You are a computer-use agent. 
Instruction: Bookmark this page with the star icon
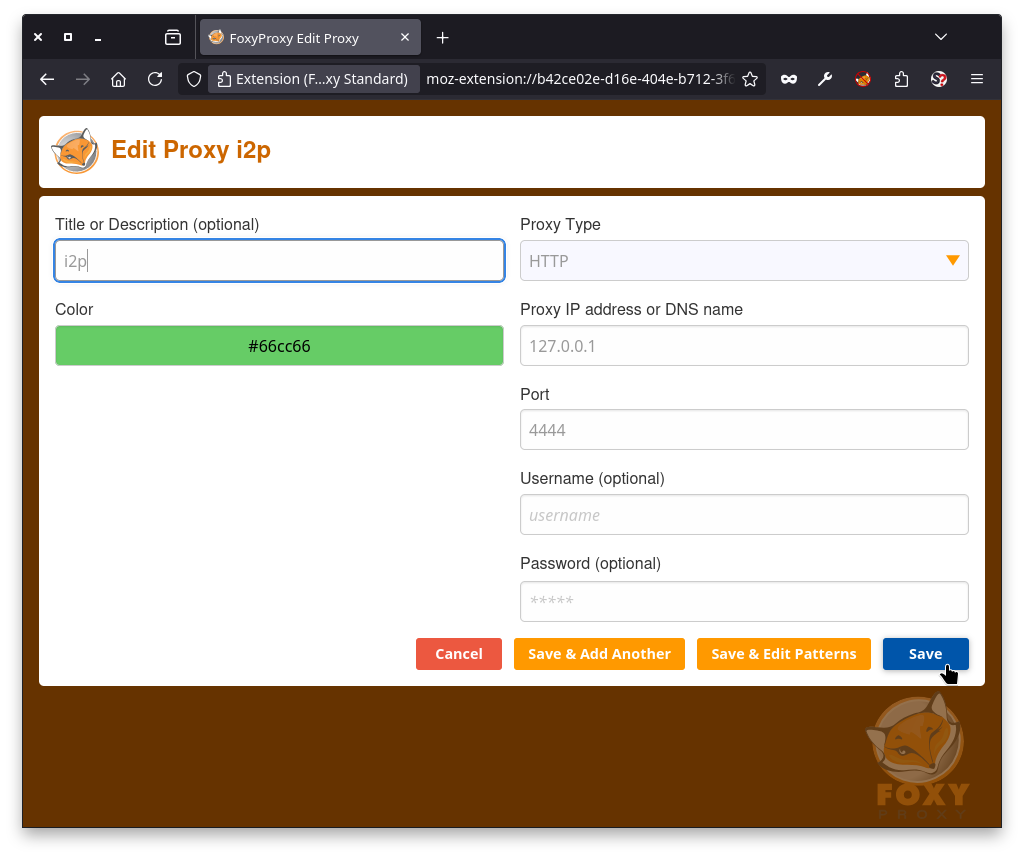point(750,79)
